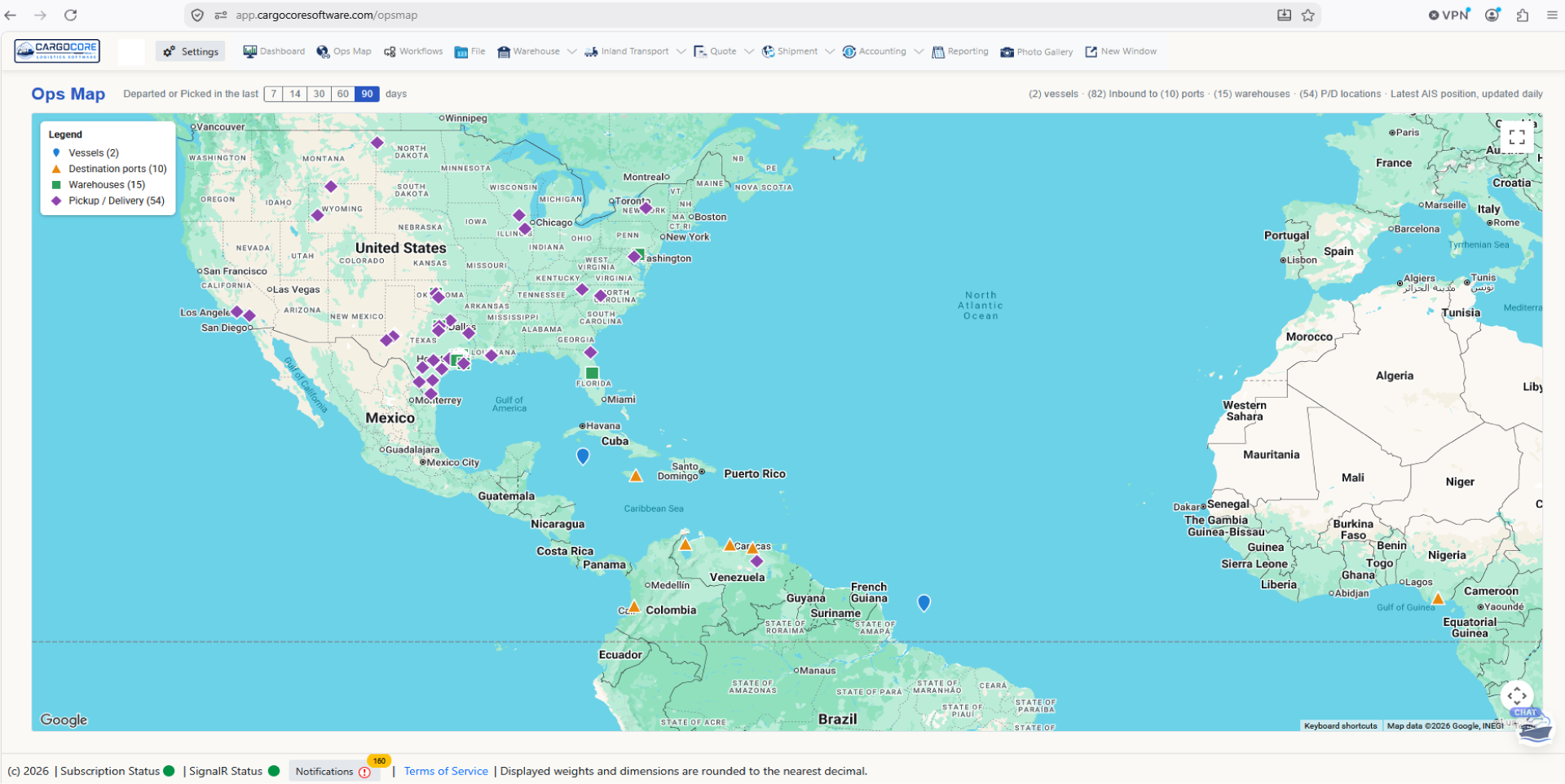Reload the browser page
1565x784 pixels.
pos(71,15)
